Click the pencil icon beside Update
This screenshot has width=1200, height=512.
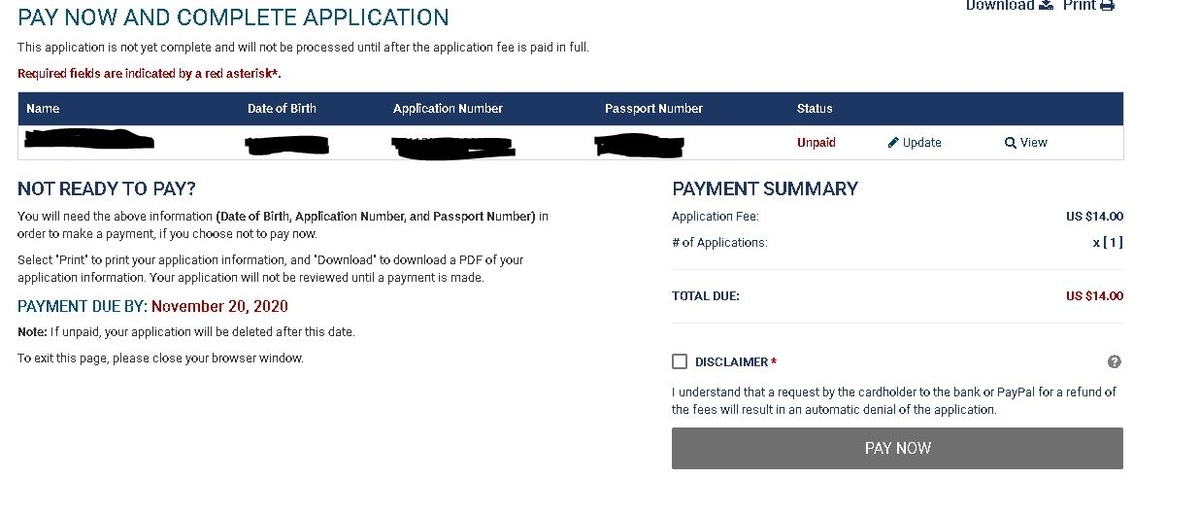click(x=893, y=142)
